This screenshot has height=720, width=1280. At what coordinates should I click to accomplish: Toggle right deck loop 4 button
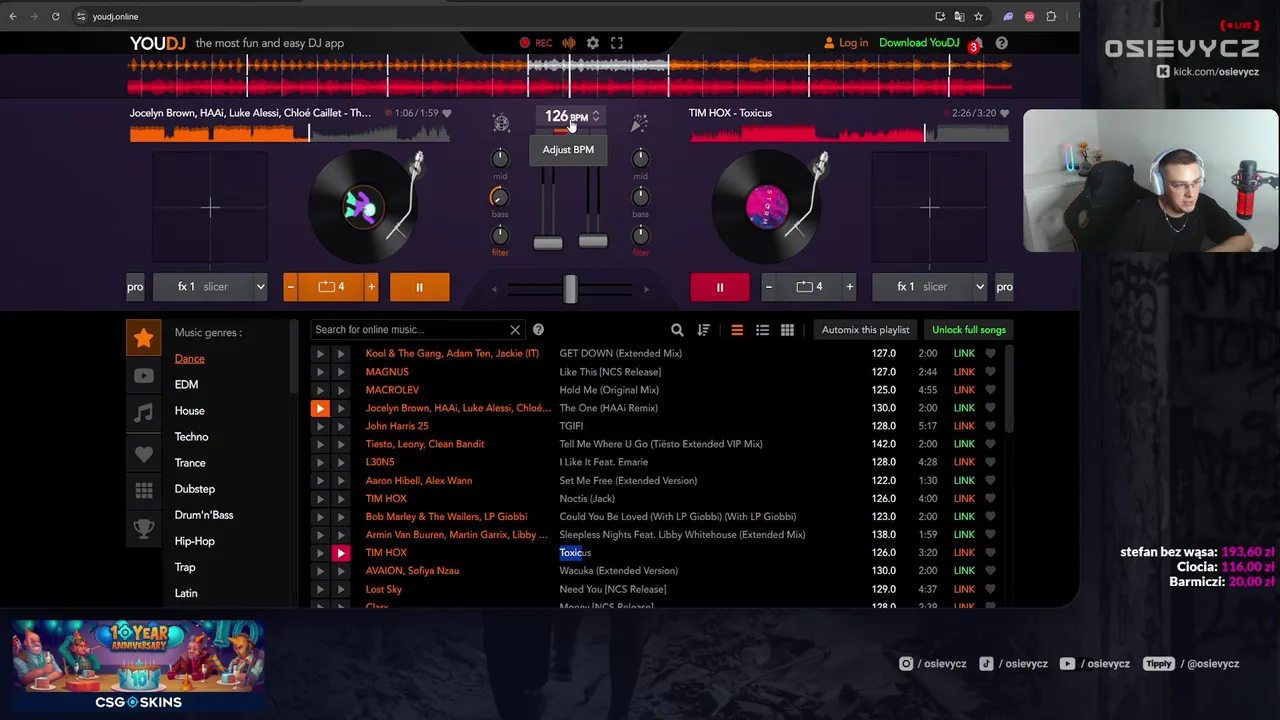(x=809, y=287)
